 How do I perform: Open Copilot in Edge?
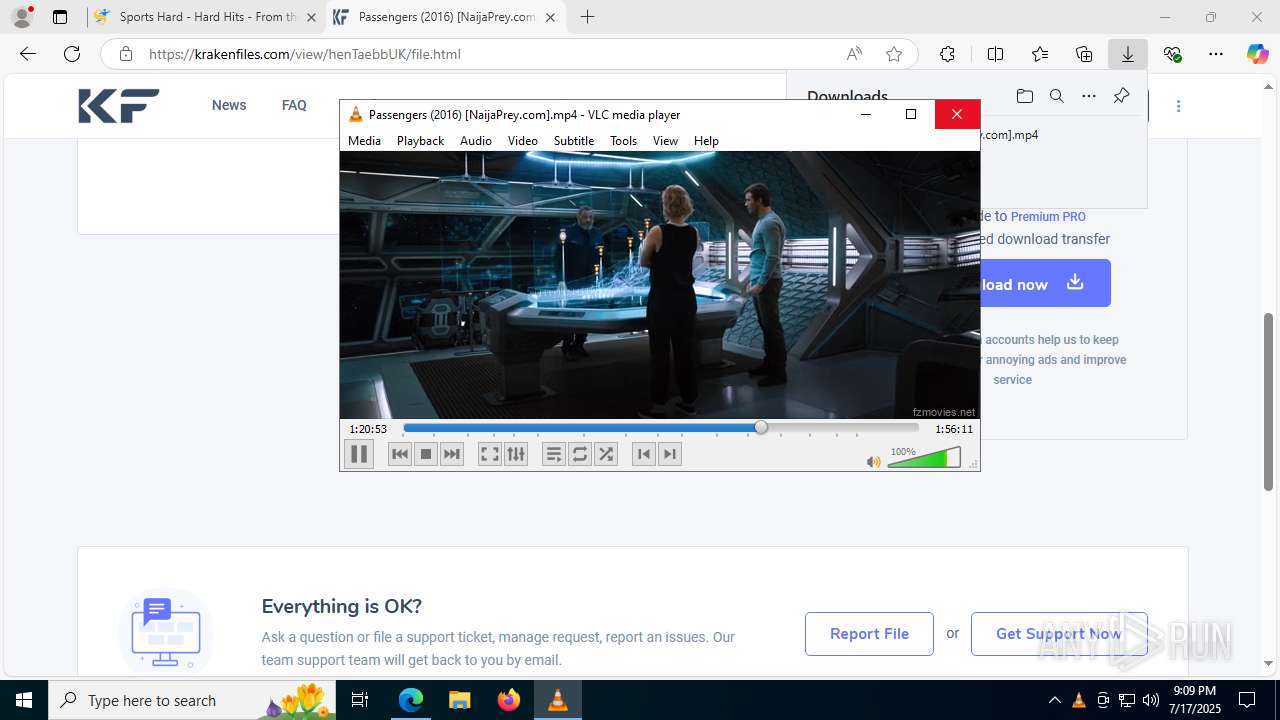(x=1257, y=54)
